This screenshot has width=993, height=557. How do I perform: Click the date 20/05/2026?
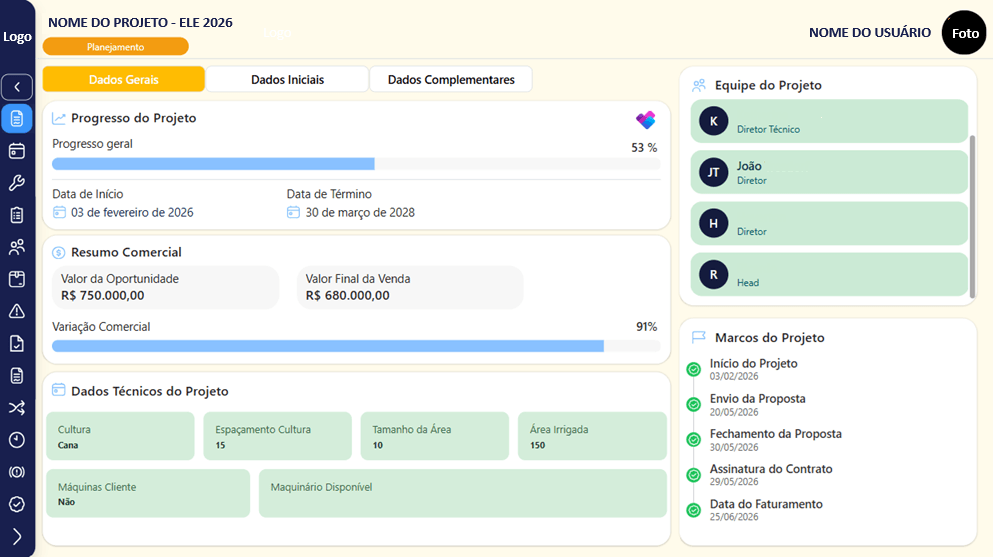click(734, 412)
